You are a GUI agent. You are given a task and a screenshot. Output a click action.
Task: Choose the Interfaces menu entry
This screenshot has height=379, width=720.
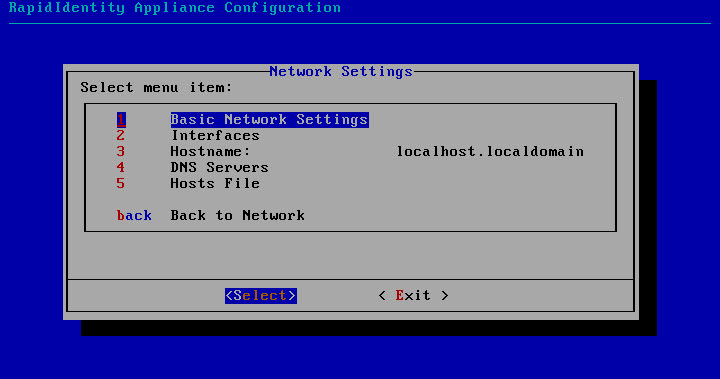(x=215, y=136)
